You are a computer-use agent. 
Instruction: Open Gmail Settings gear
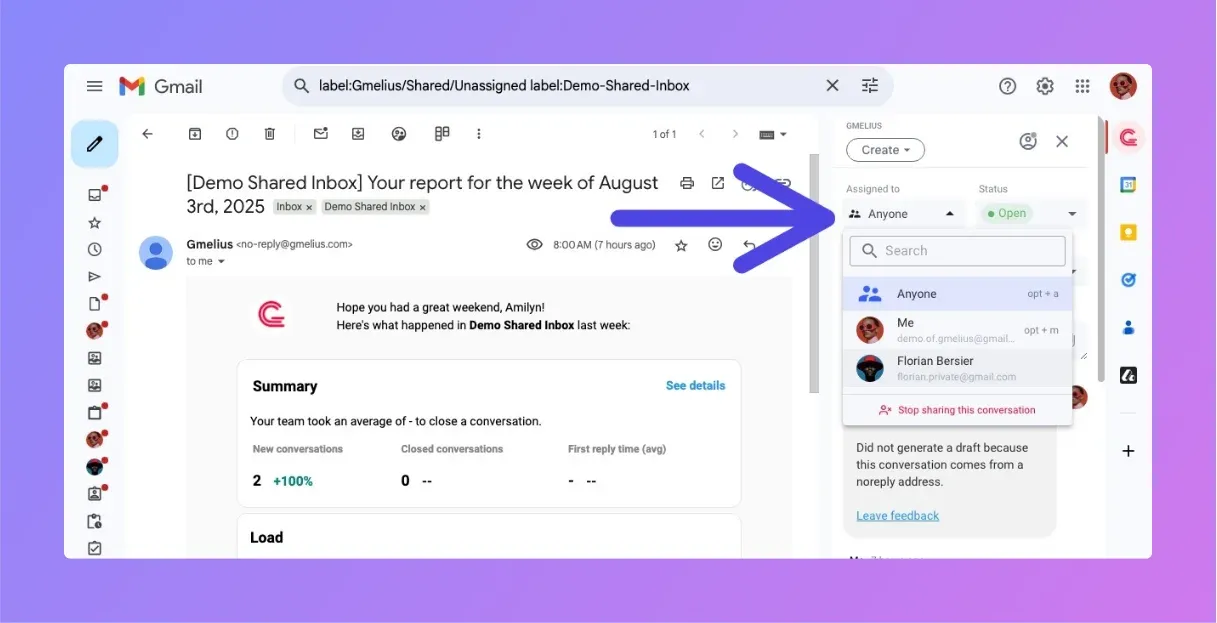[1045, 86]
